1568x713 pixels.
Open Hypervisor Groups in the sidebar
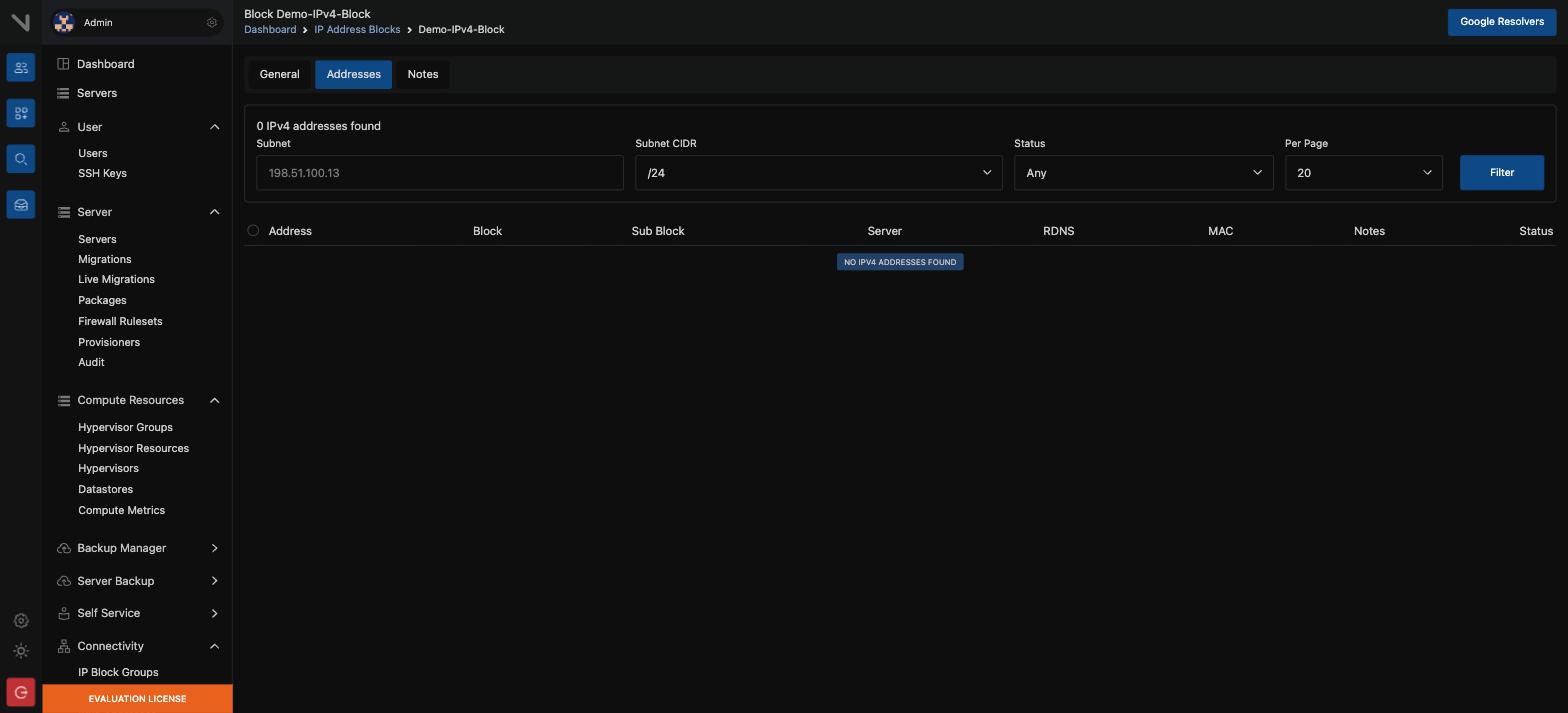(x=125, y=428)
